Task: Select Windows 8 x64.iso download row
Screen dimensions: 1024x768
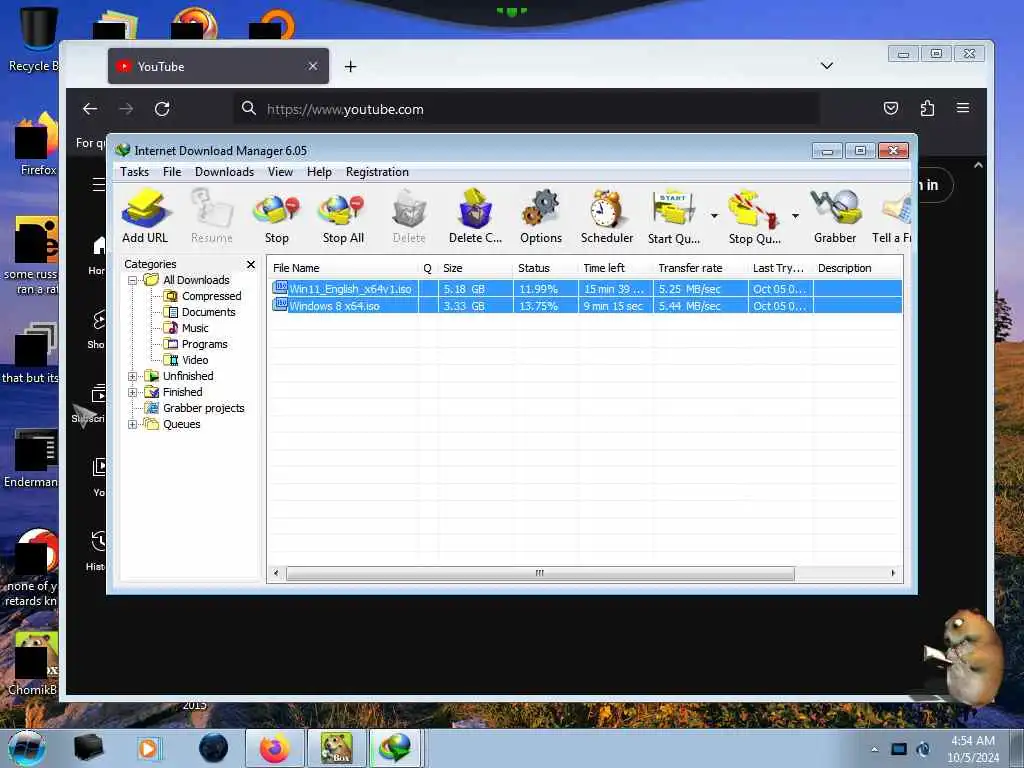Action: click(x=586, y=306)
